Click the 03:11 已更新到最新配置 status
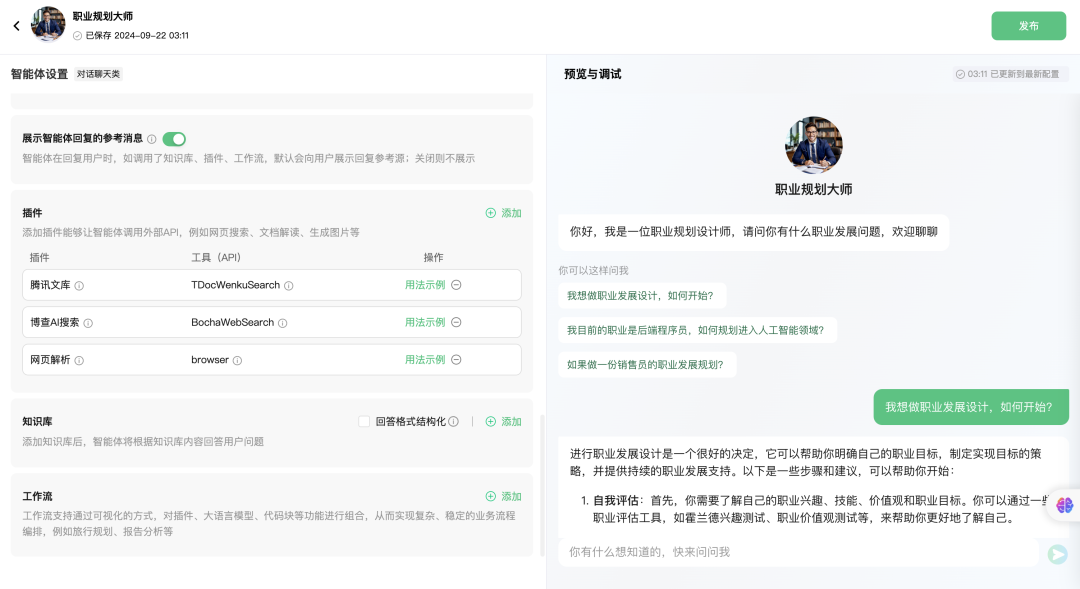The height and width of the screenshot is (589, 1080). pyautogui.click(x=1008, y=74)
